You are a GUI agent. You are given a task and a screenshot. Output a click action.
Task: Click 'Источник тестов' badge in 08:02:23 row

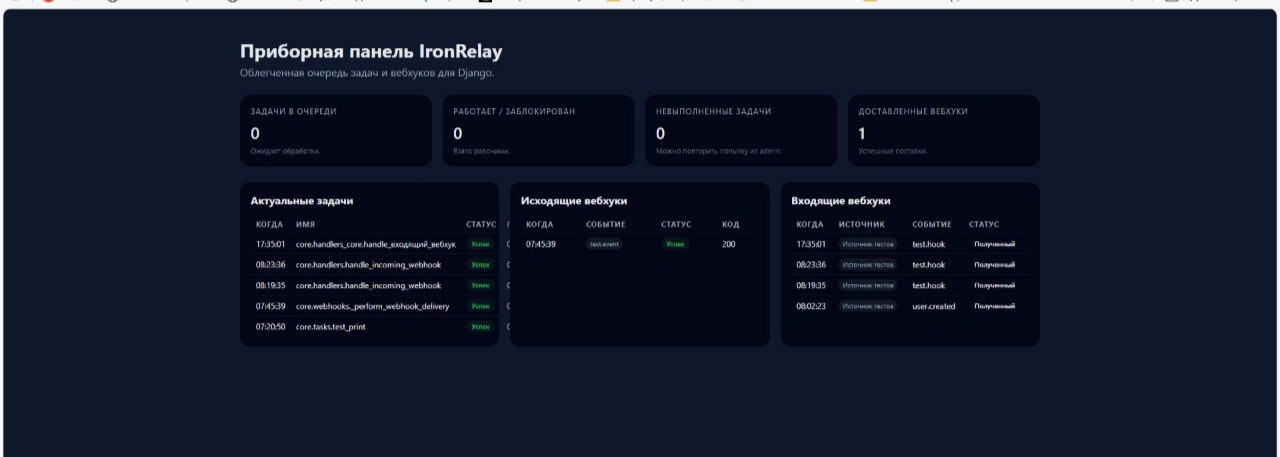point(868,306)
